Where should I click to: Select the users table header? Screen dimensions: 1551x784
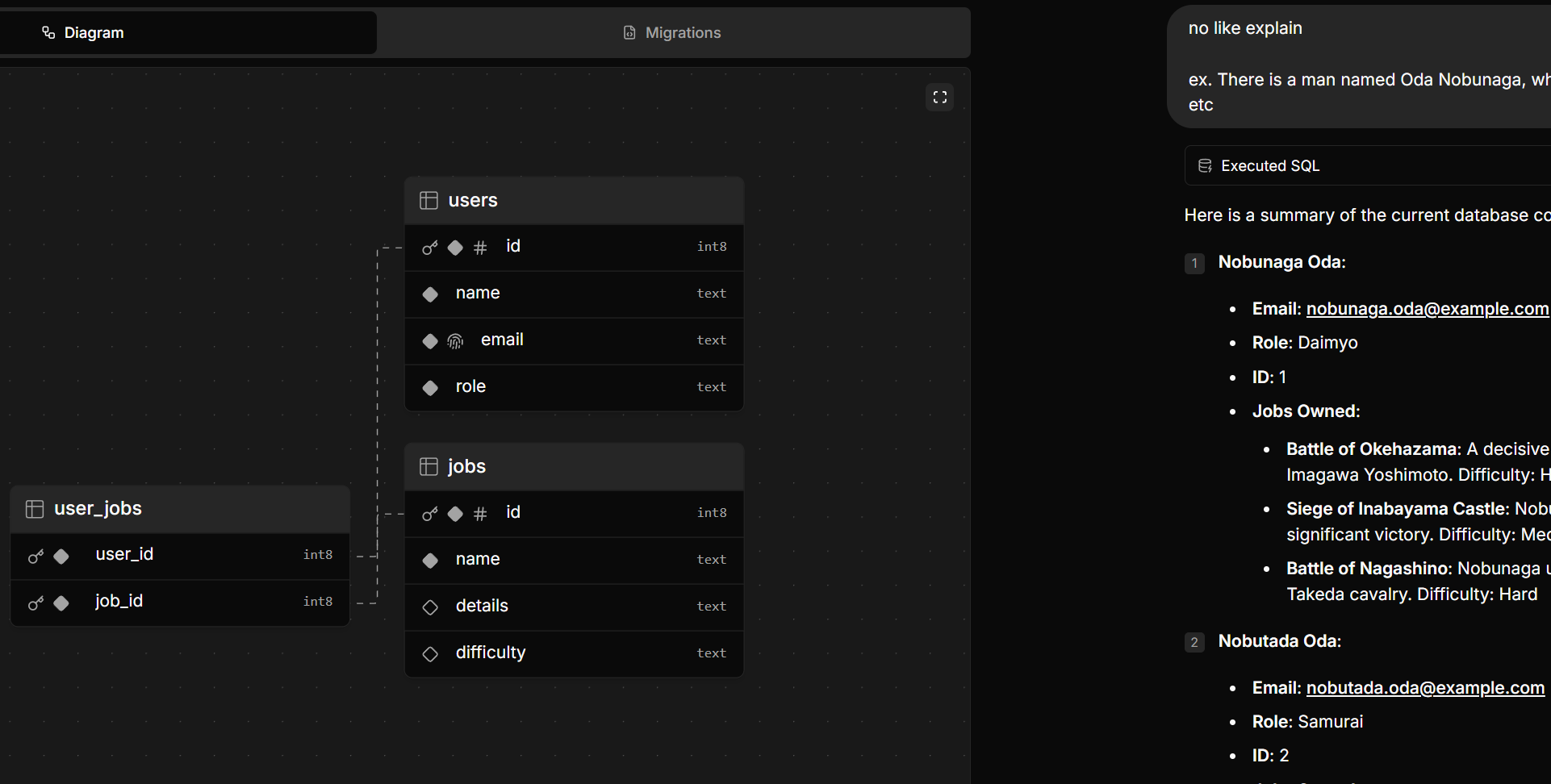pyautogui.click(x=574, y=200)
